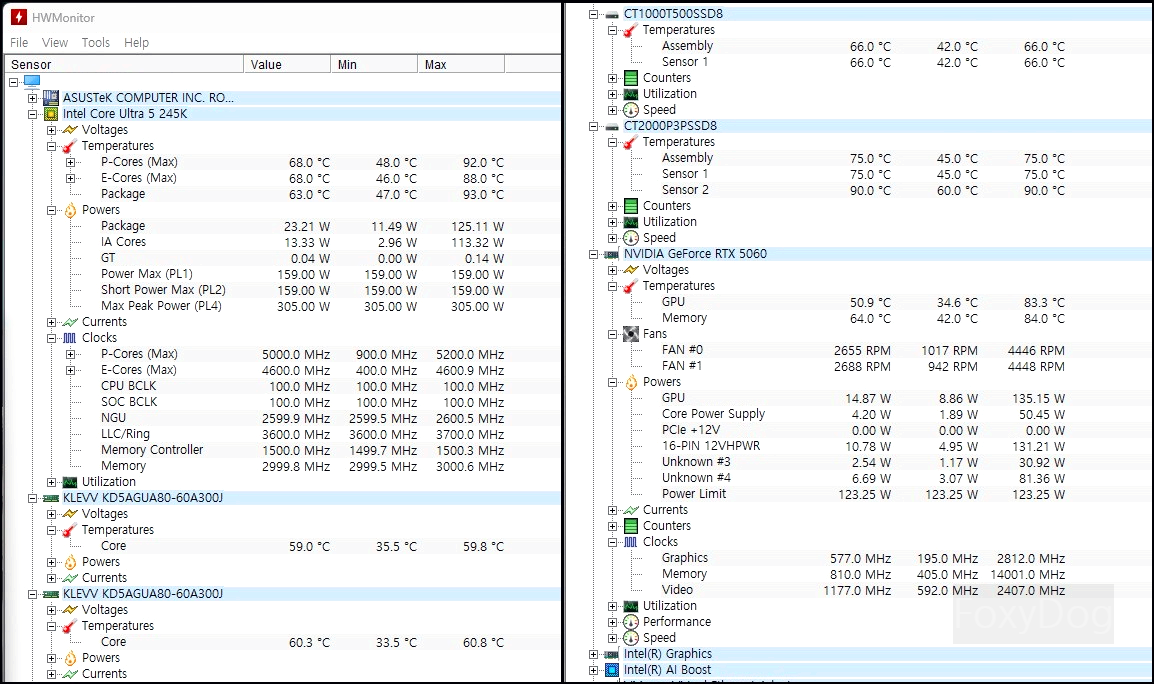Viewport: 1154px width, 684px height.
Task: Select the CPU Package temperature row
Action: pos(302,194)
